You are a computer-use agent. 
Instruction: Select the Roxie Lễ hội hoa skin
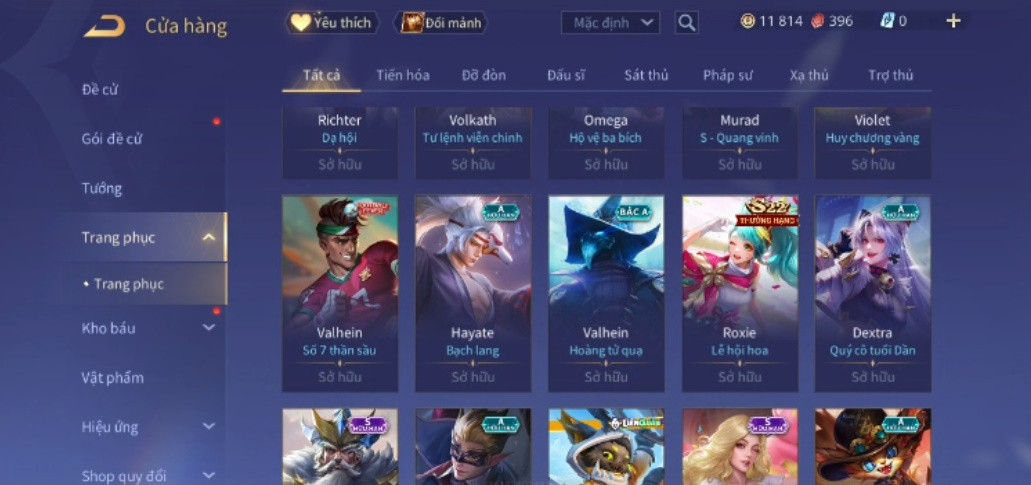tap(740, 294)
